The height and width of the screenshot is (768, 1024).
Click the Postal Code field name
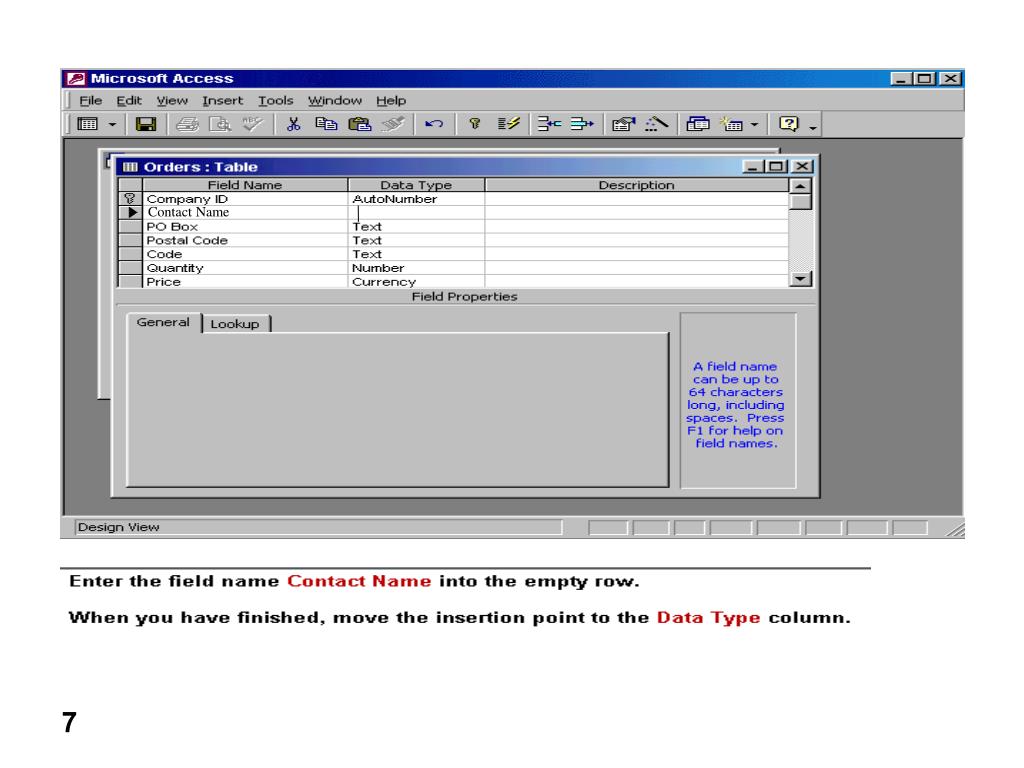pos(187,240)
